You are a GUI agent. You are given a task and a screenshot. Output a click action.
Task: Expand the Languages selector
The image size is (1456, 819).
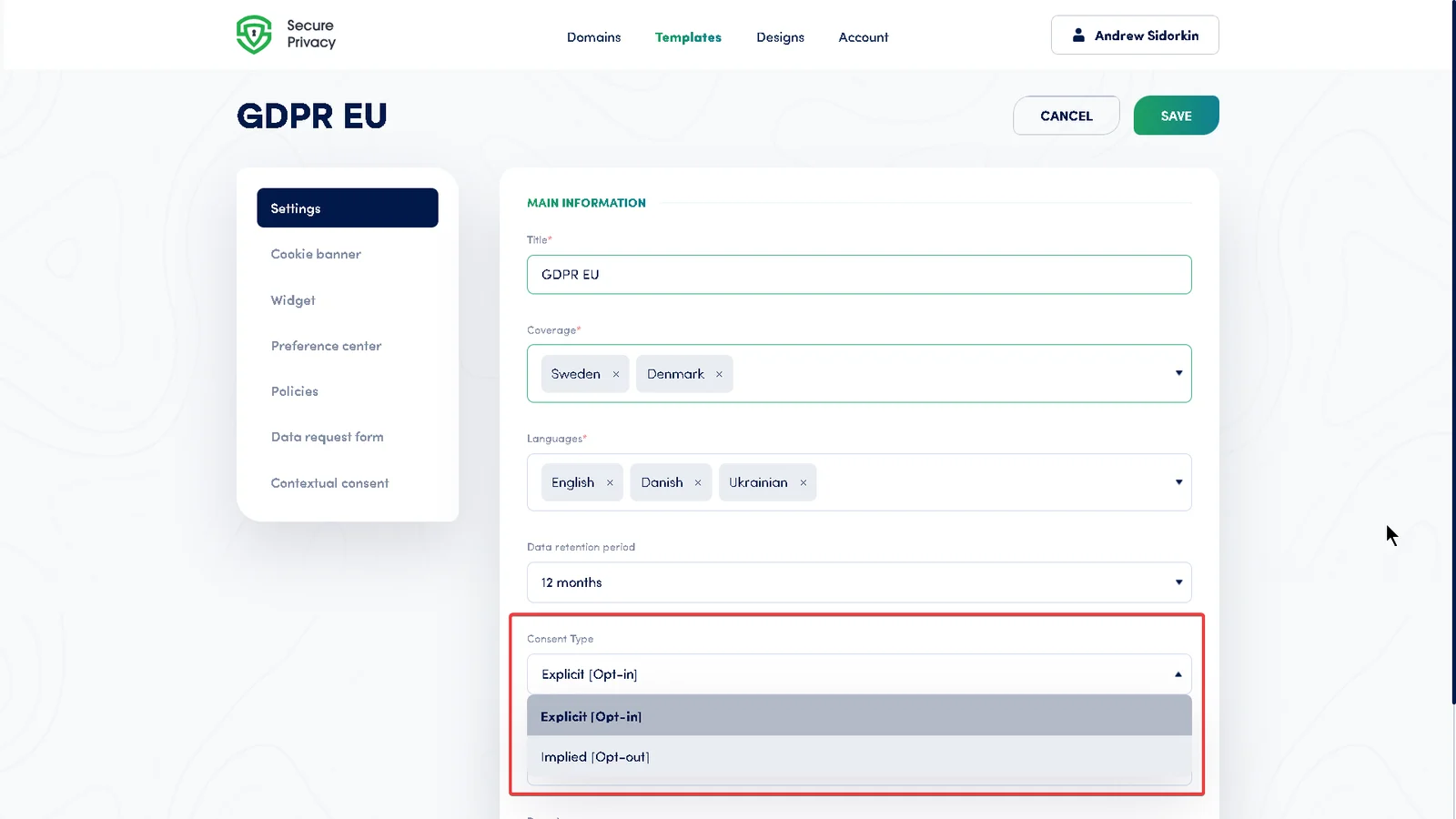click(1179, 482)
